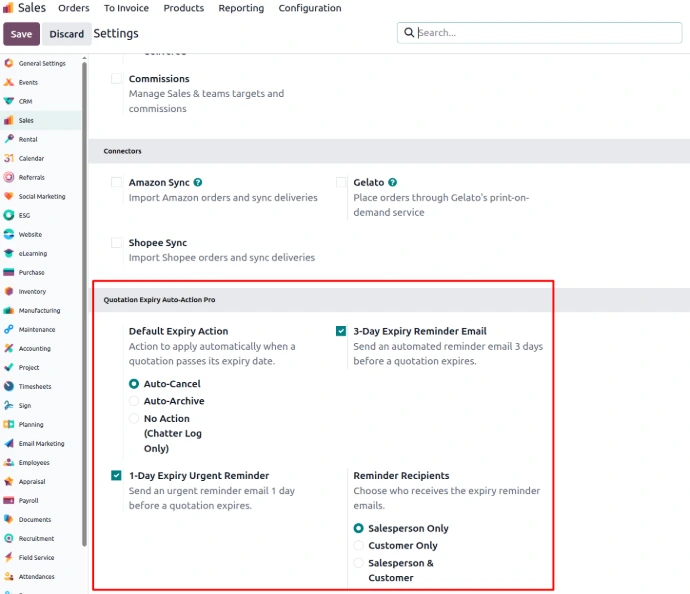Click the Discard button
This screenshot has height=594, width=690.
pyautogui.click(x=67, y=34)
